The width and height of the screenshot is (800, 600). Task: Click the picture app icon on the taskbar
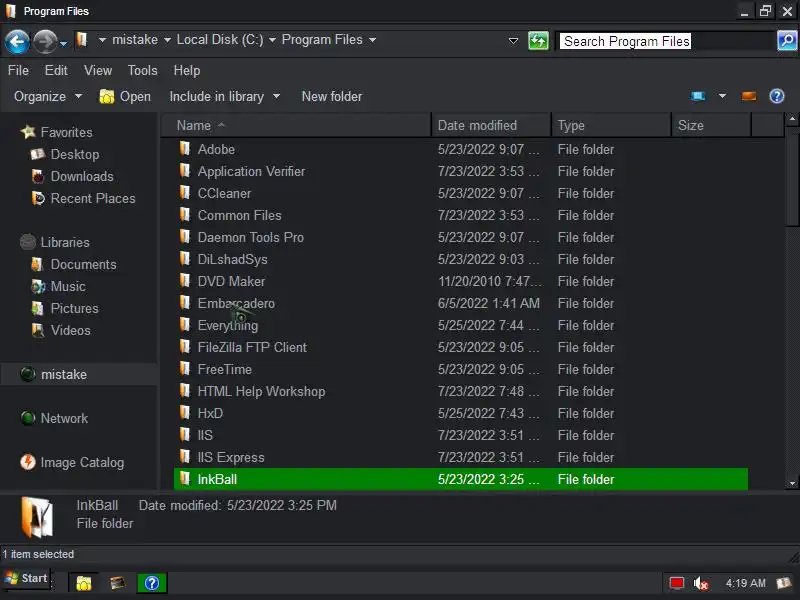coord(117,583)
